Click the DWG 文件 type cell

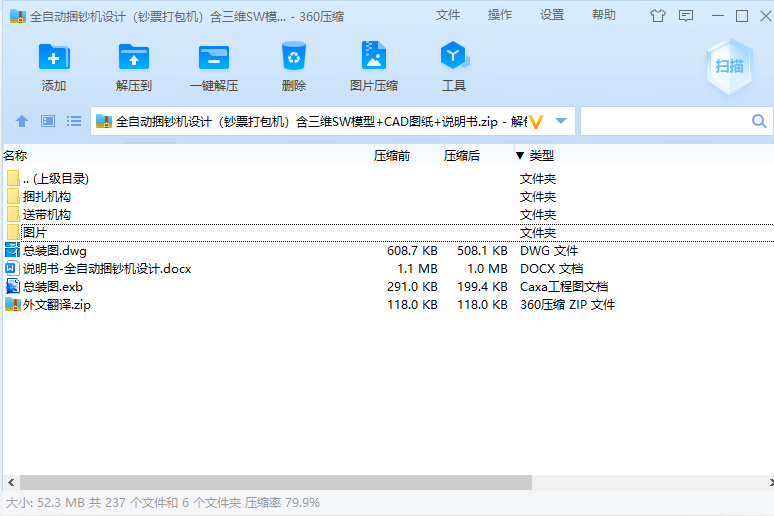(x=549, y=251)
